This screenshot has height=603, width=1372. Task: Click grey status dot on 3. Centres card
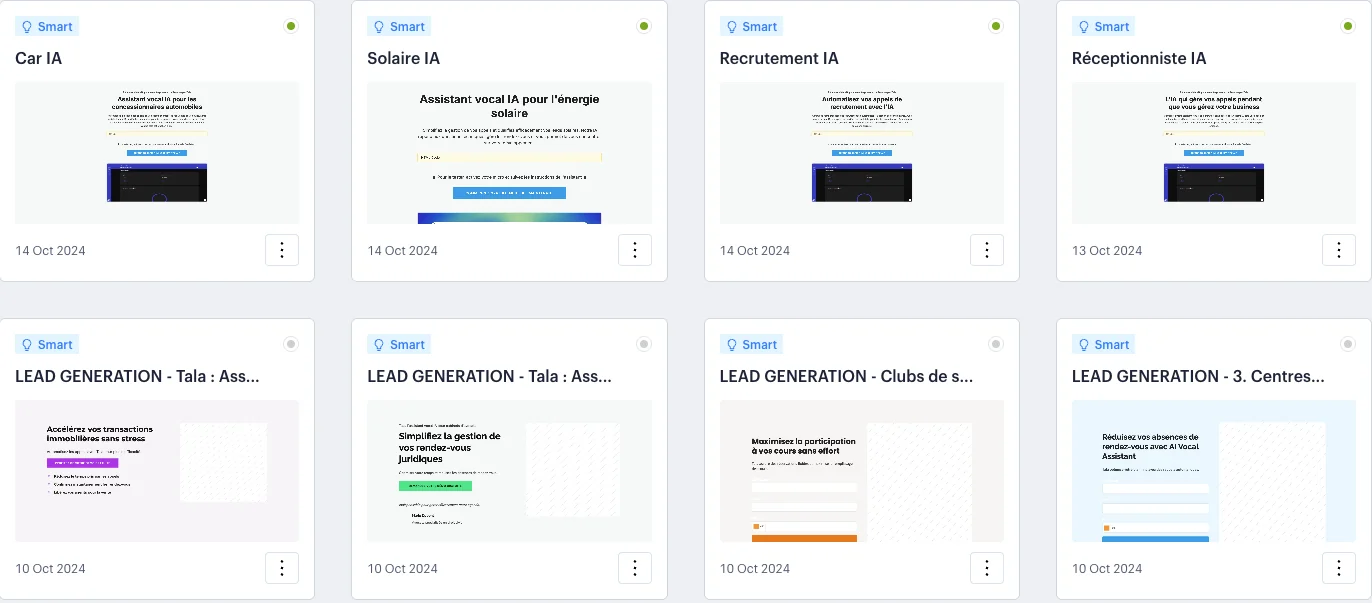1348,344
